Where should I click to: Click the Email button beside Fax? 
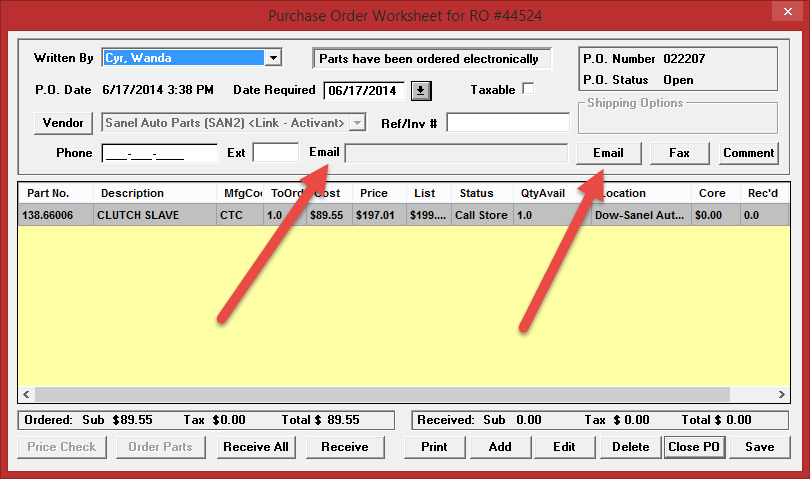pyautogui.click(x=609, y=153)
